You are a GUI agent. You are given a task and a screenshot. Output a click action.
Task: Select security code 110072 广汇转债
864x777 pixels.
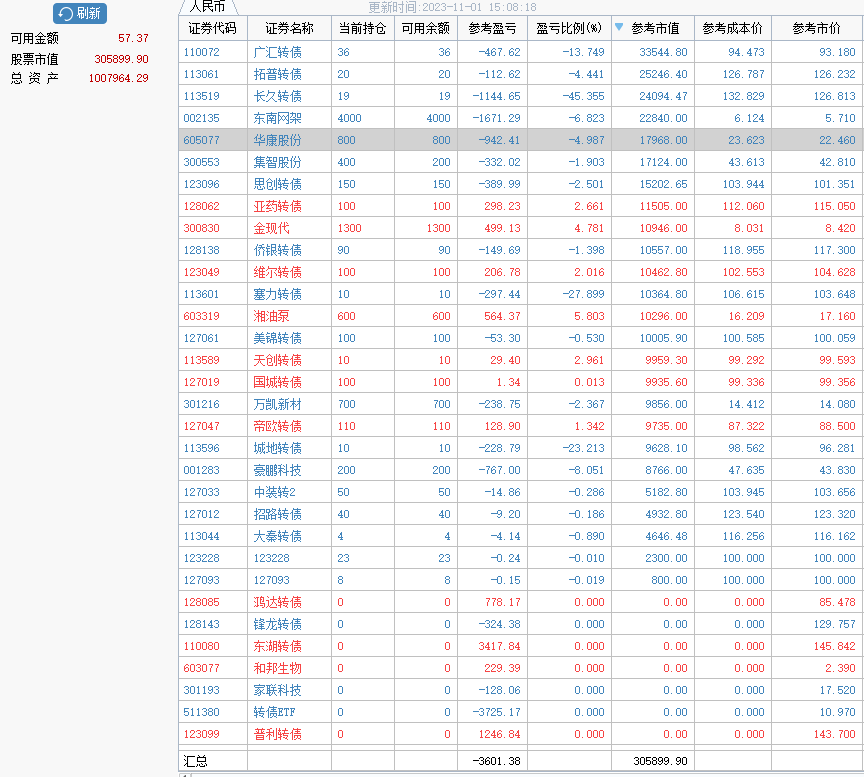pyautogui.click(x=201, y=52)
